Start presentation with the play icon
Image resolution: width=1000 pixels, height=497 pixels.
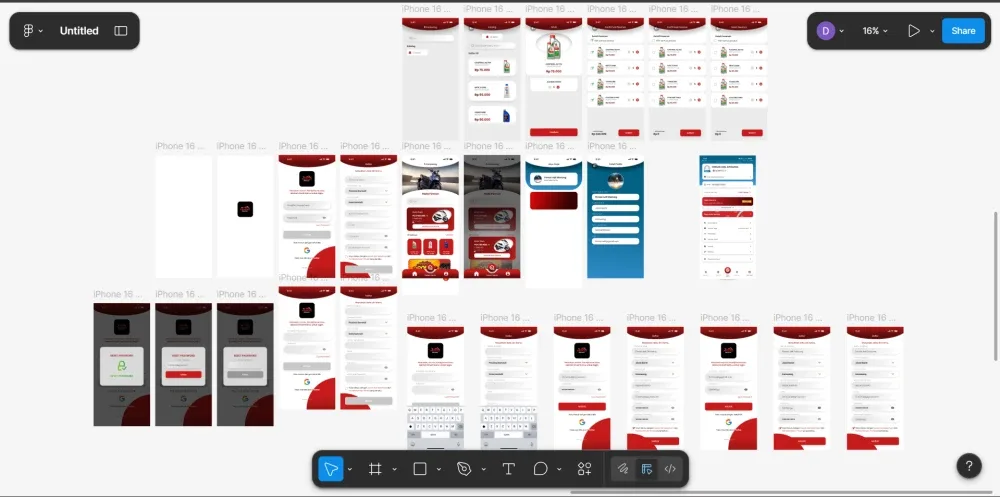[x=914, y=31]
